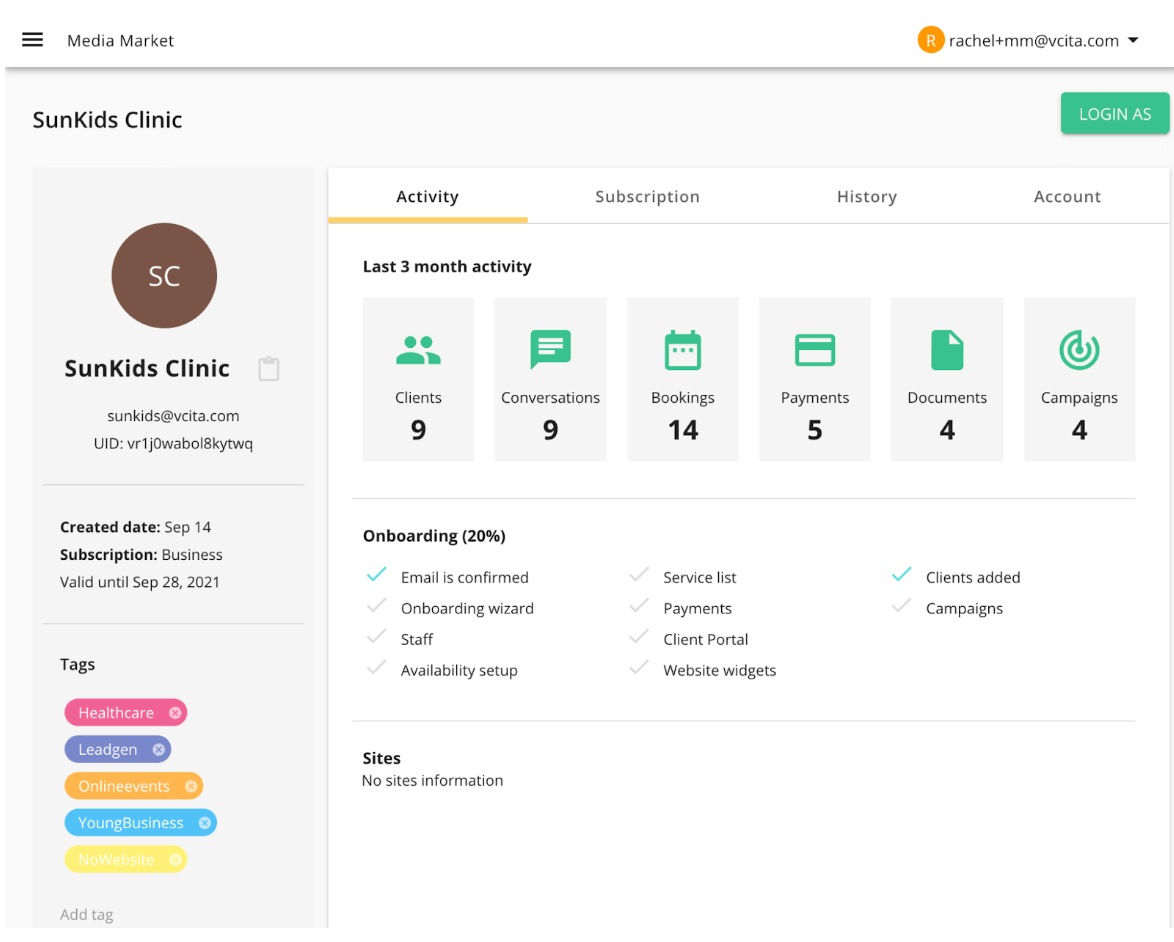1174x942 pixels.
Task: Click the Email is confirmed checkmark
Action: click(x=377, y=575)
